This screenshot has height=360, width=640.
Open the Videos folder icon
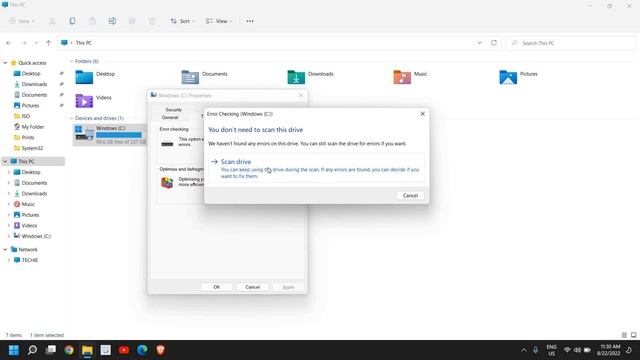(x=84, y=101)
